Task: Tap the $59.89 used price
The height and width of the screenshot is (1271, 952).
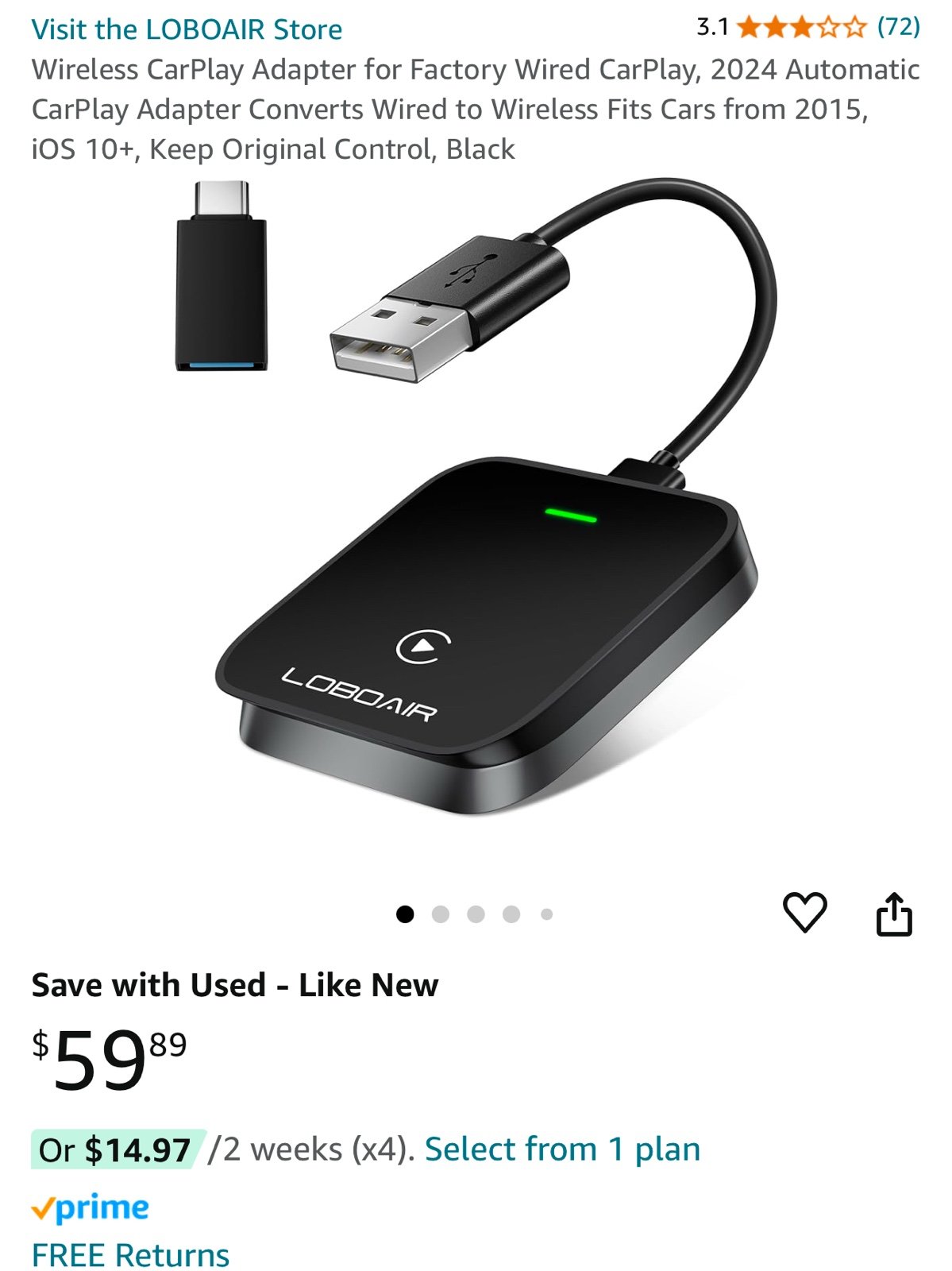Action: tap(110, 1060)
